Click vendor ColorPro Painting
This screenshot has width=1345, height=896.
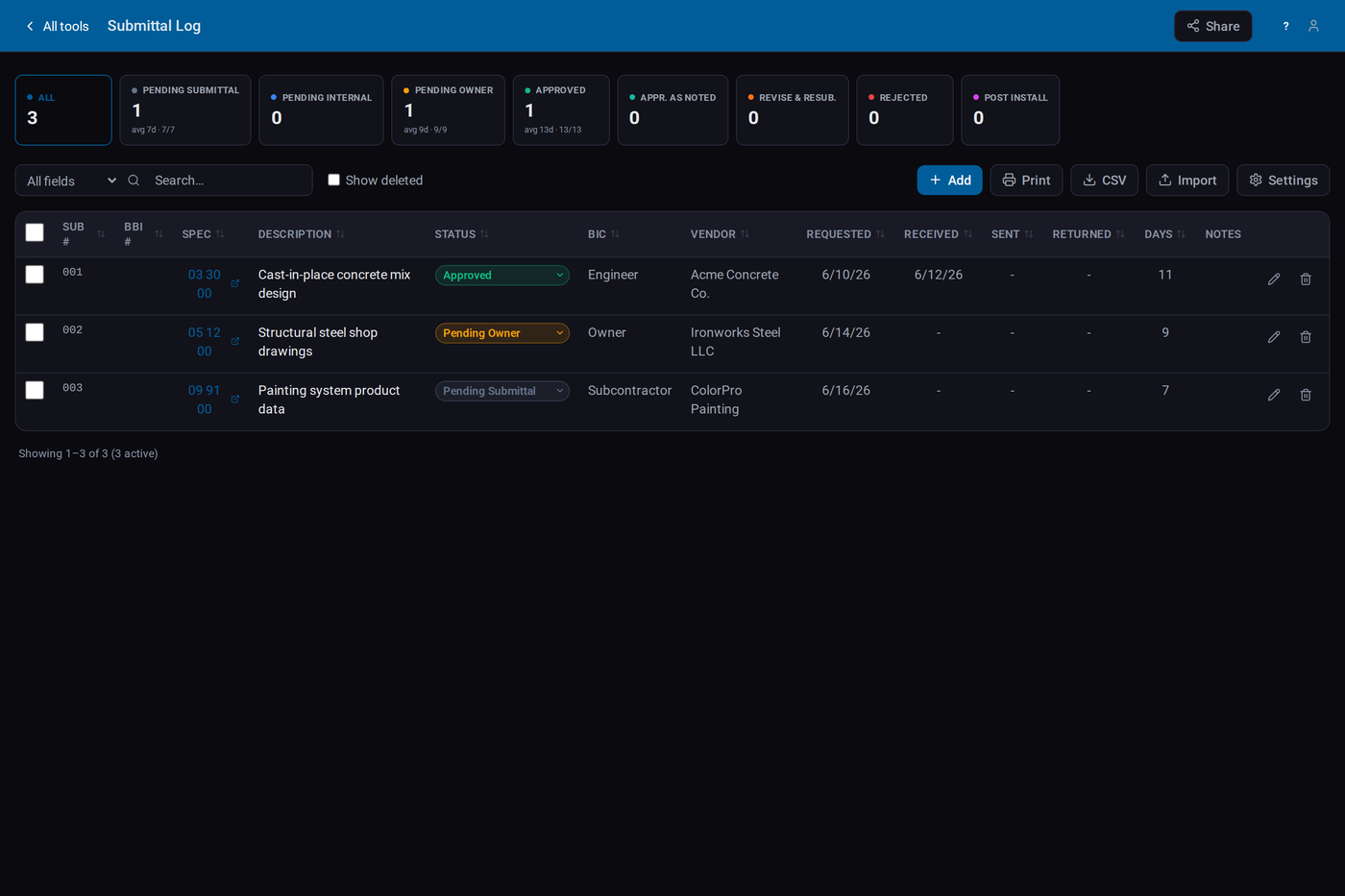(717, 400)
